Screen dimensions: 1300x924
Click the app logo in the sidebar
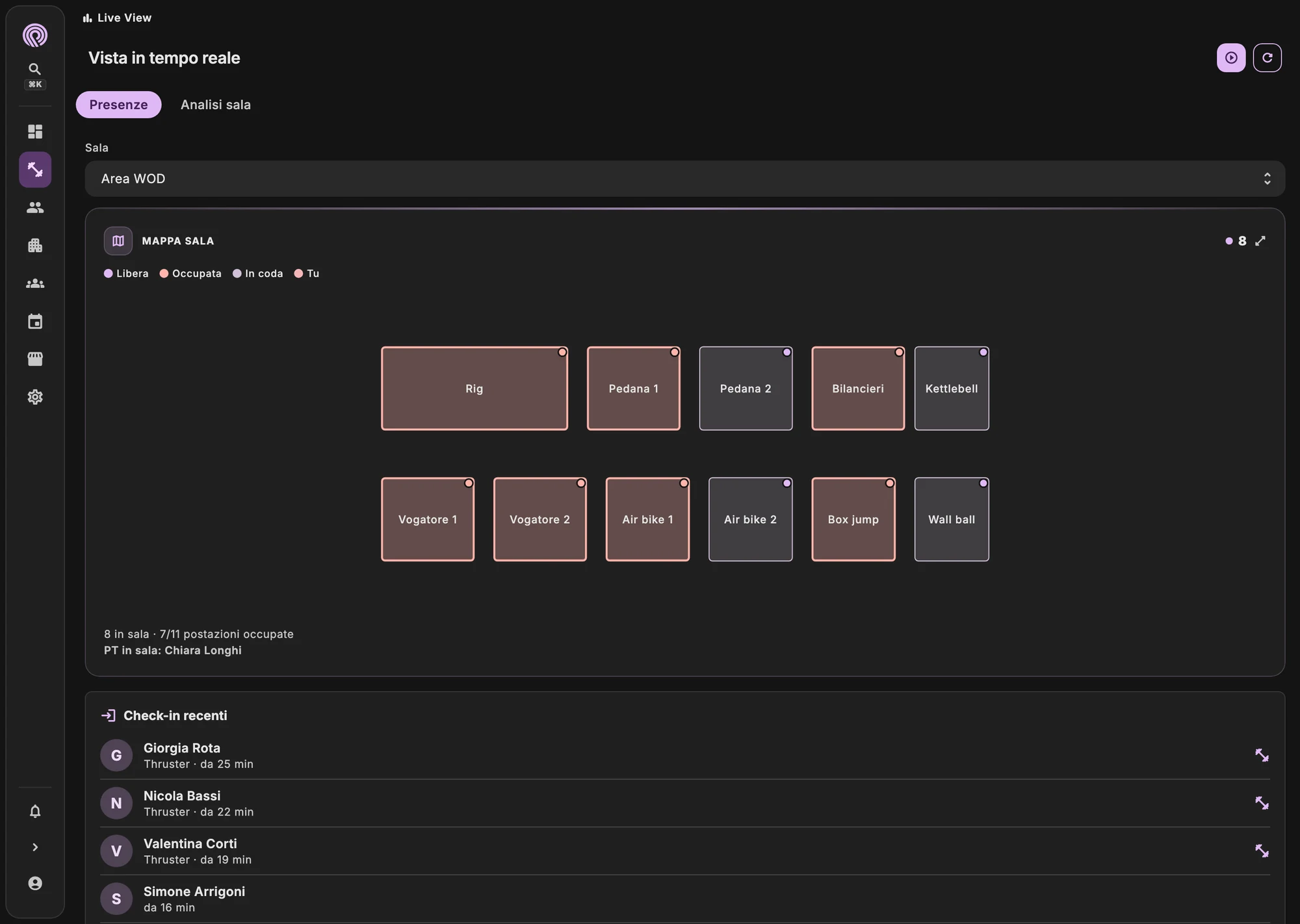point(35,35)
